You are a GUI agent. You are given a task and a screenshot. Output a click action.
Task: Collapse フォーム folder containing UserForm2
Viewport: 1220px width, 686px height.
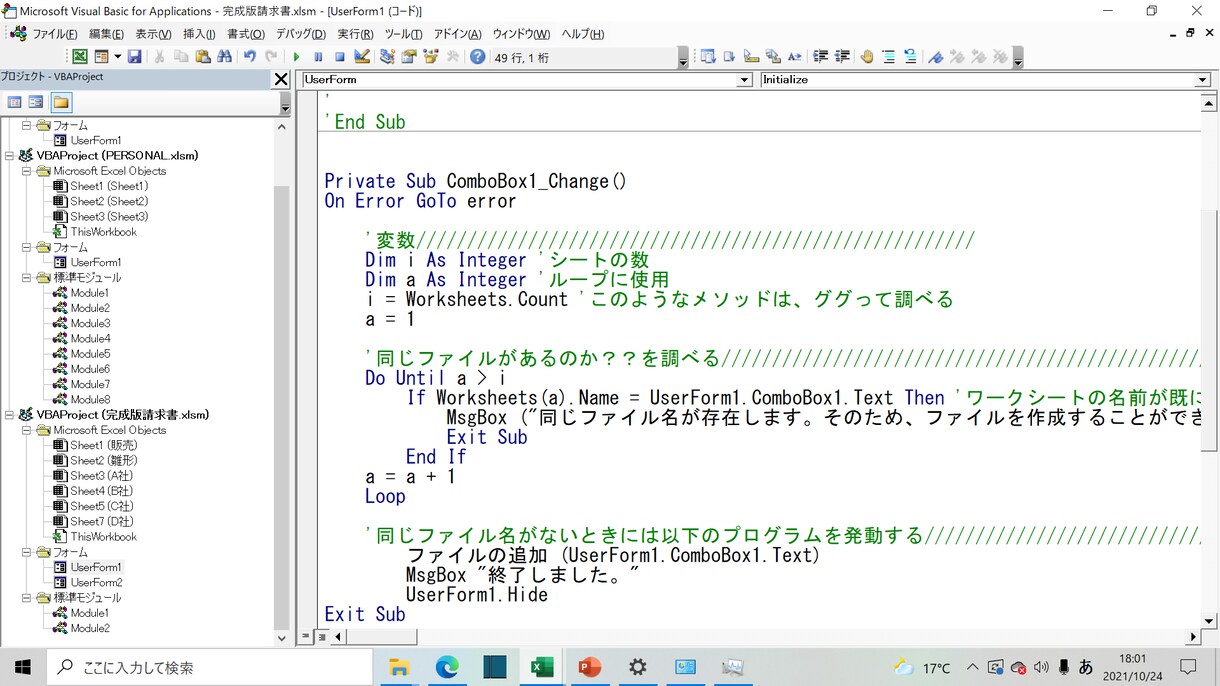(27, 552)
